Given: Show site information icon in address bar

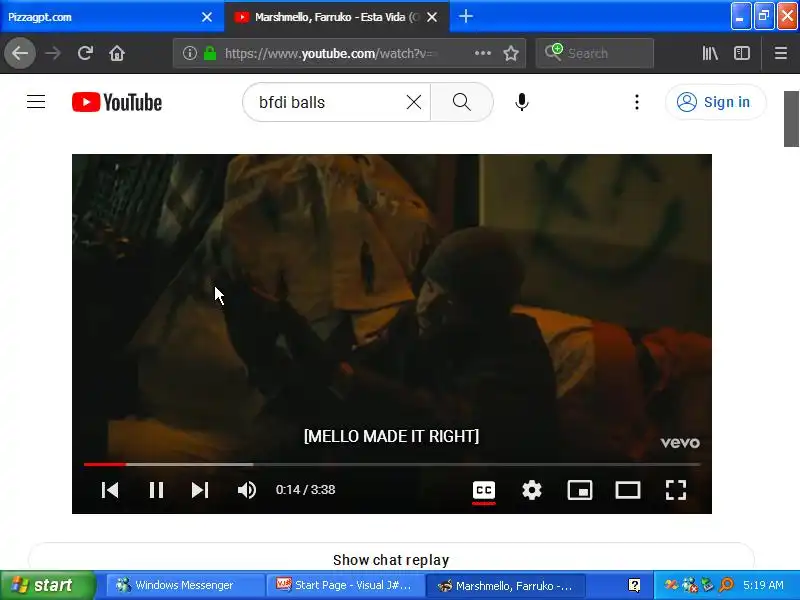Looking at the screenshot, I should [189, 53].
